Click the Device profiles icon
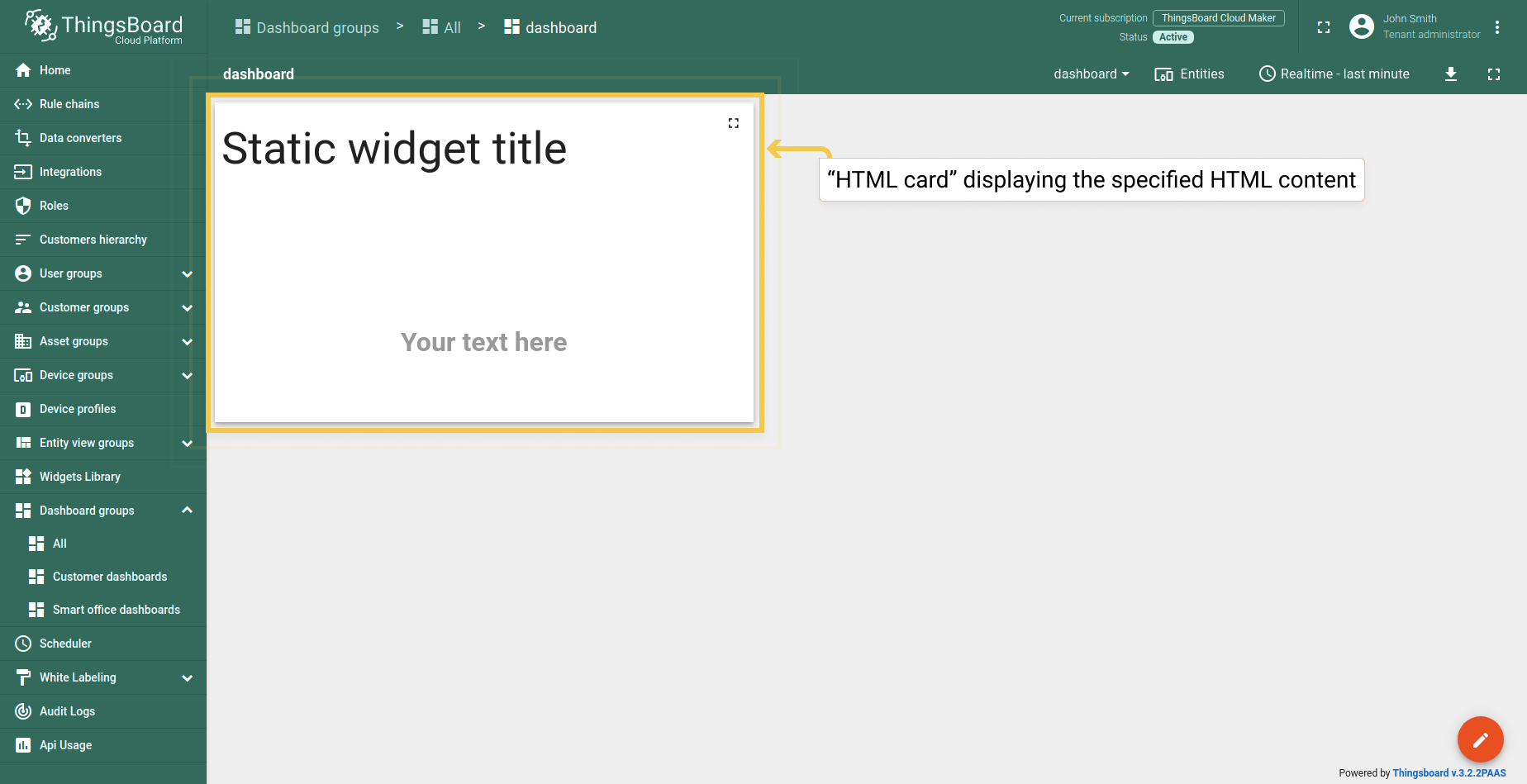Image resolution: width=1527 pixels, height=784 pixels. (x=23, y=409)
